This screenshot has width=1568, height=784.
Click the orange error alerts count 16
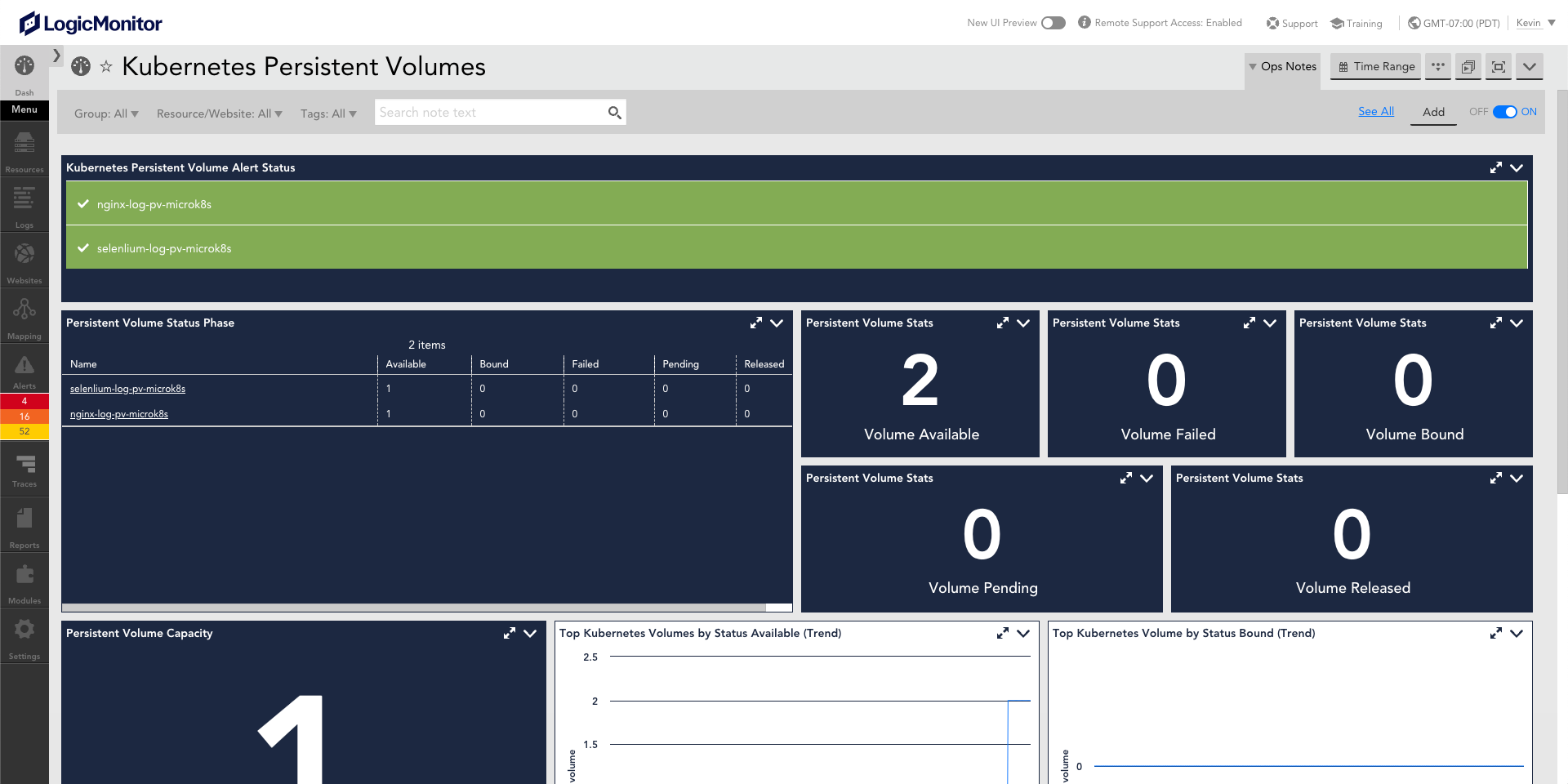(x=24, y=416)
